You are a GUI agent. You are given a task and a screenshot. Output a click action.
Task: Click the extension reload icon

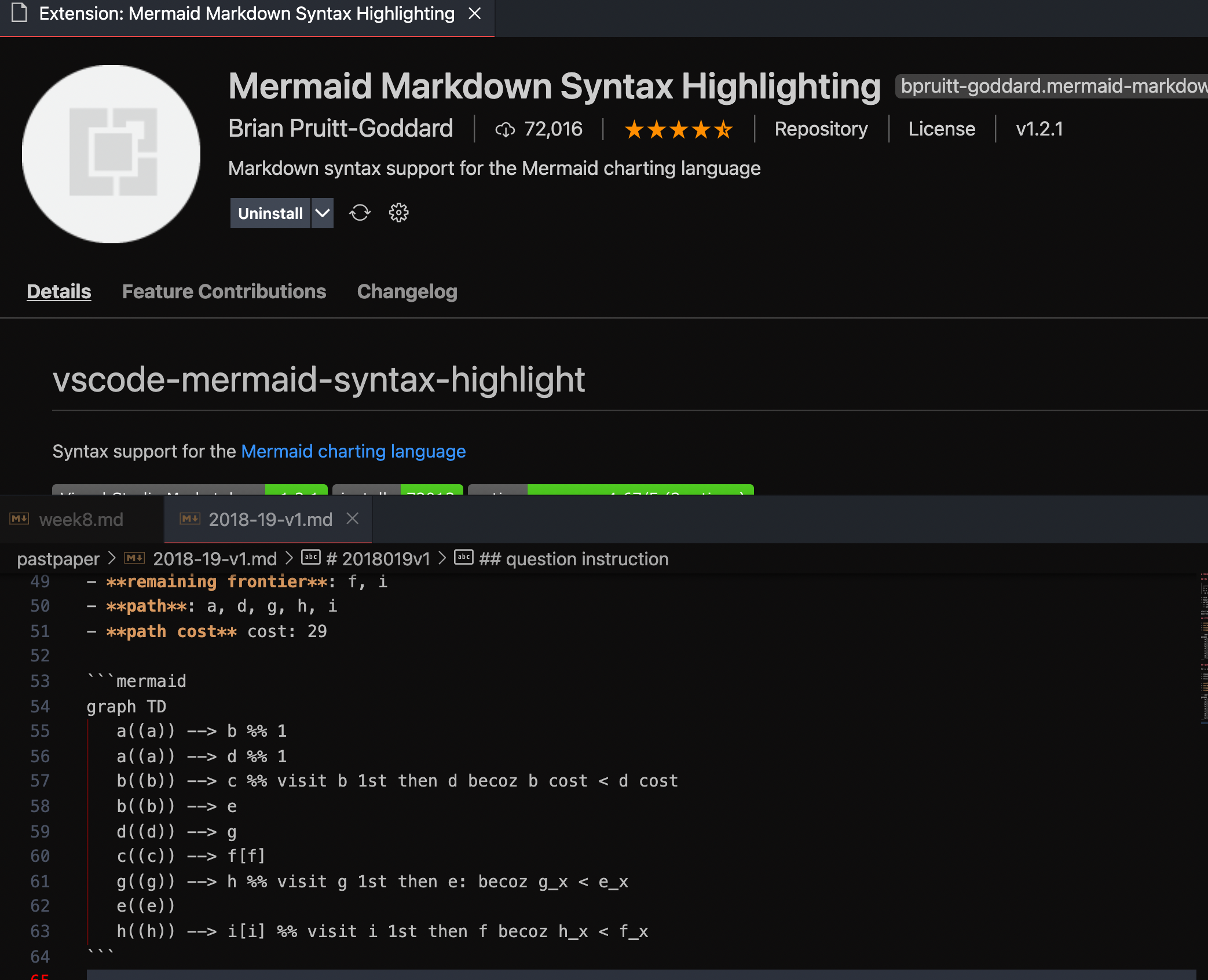pos(360,213)
